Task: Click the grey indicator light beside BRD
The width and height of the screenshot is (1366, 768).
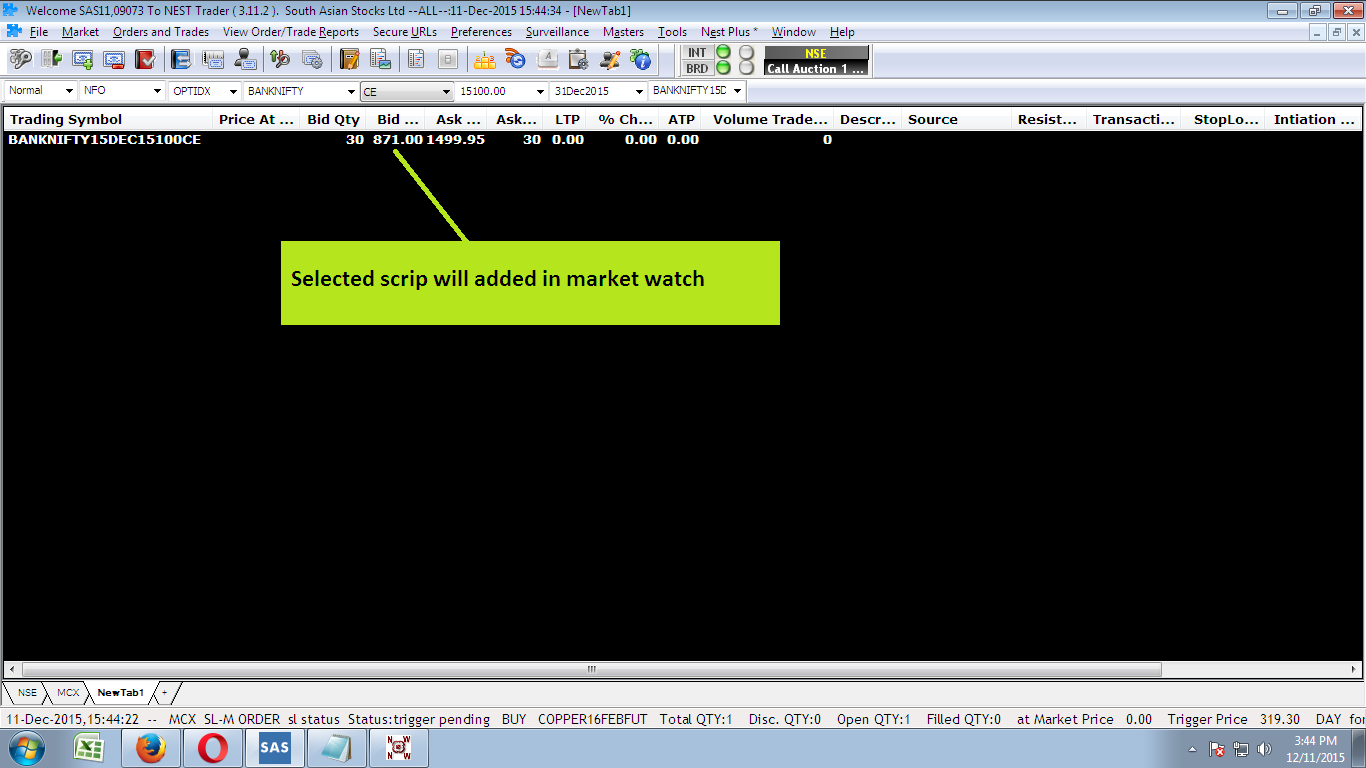Action: tap(746, 68)
